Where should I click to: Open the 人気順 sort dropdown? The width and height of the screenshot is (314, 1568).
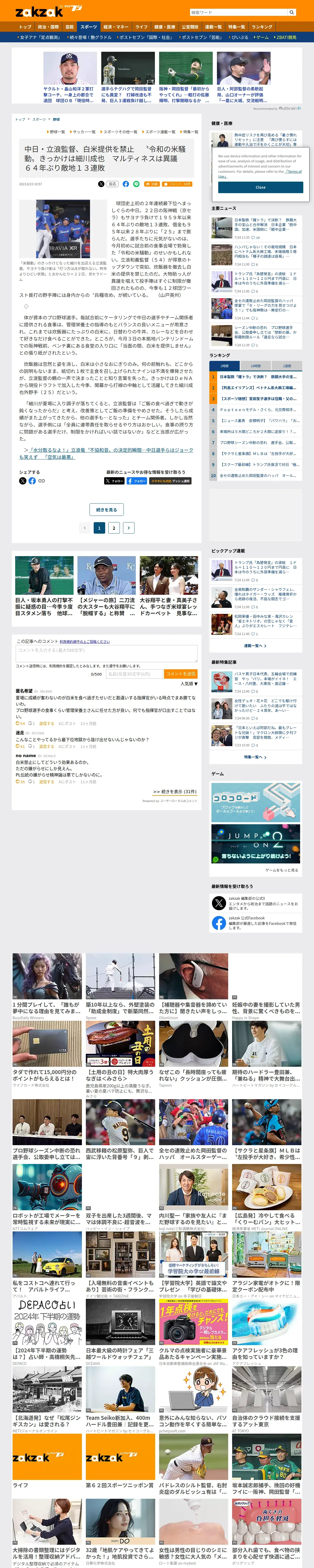(188, 684)
